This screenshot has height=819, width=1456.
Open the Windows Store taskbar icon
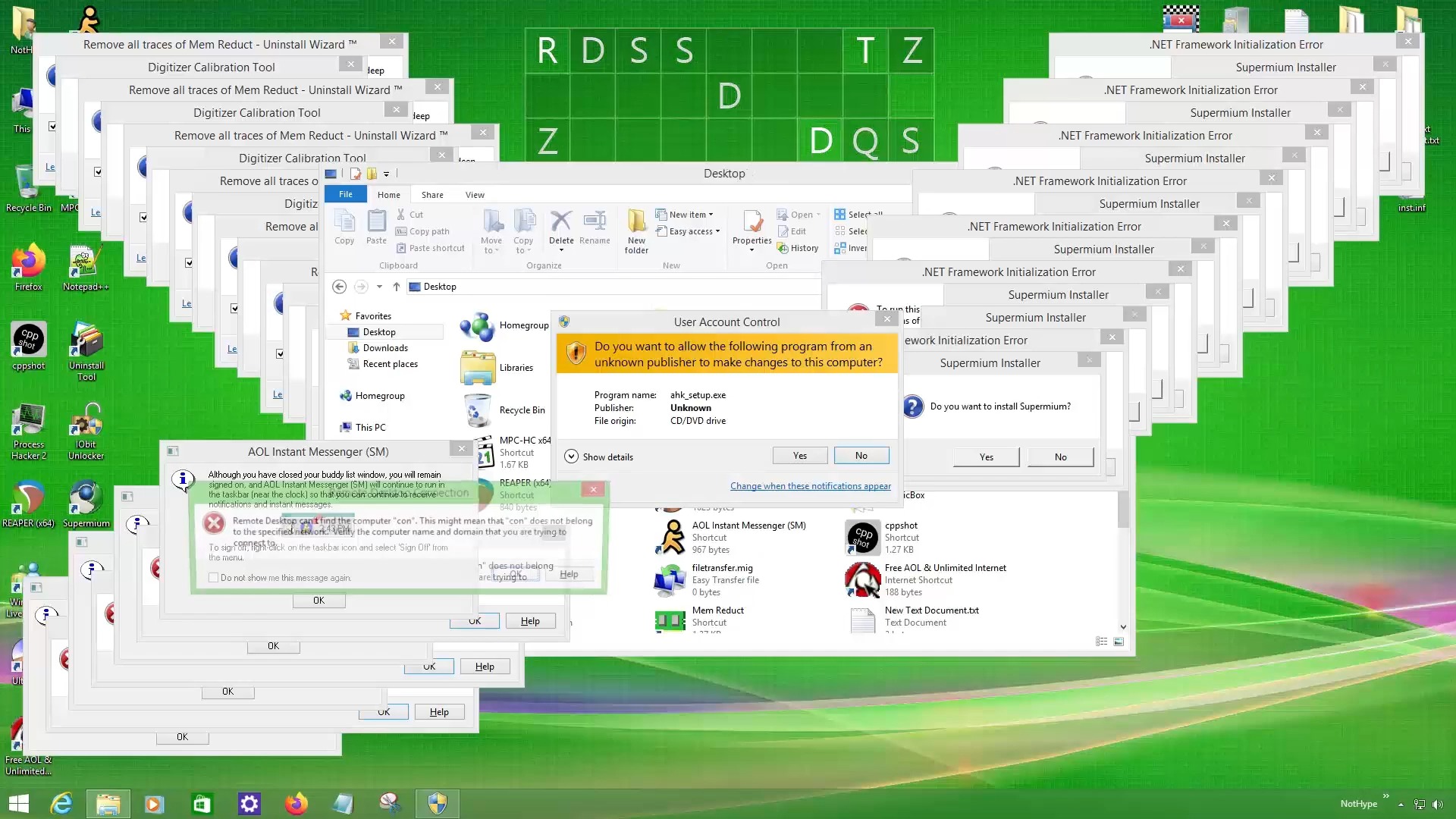202,804
